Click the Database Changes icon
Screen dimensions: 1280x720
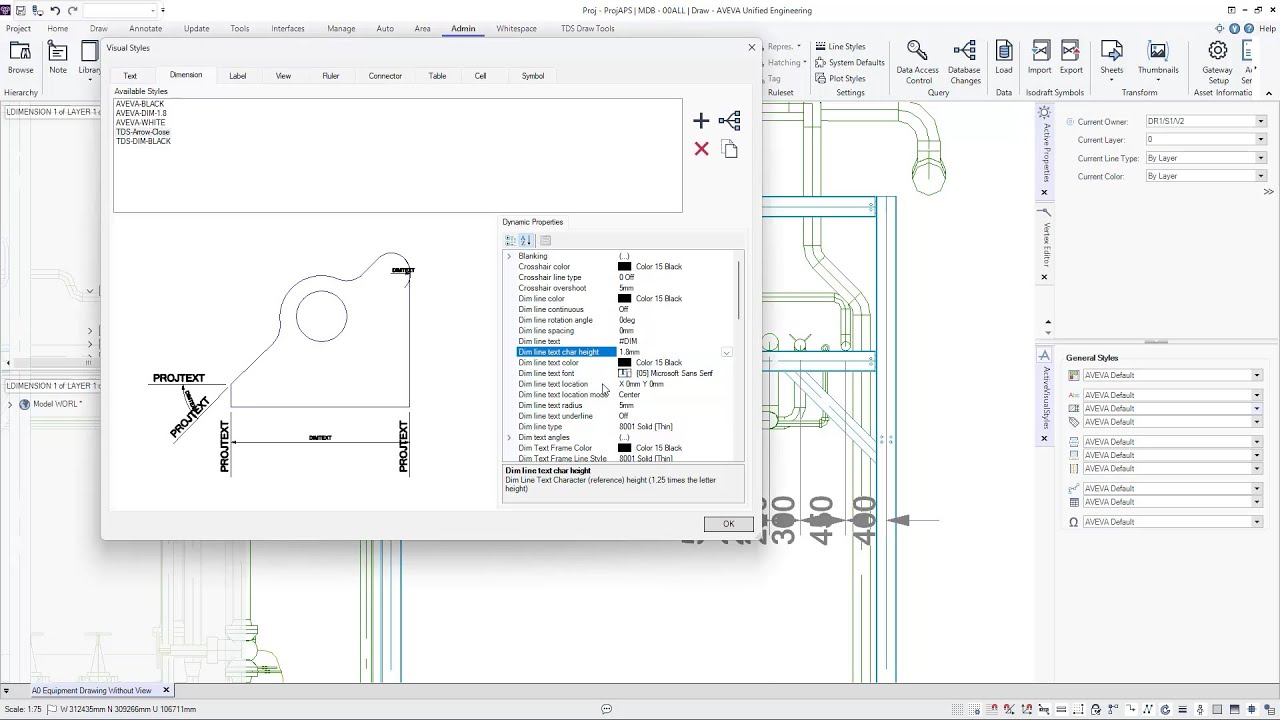tap(964, 60)
